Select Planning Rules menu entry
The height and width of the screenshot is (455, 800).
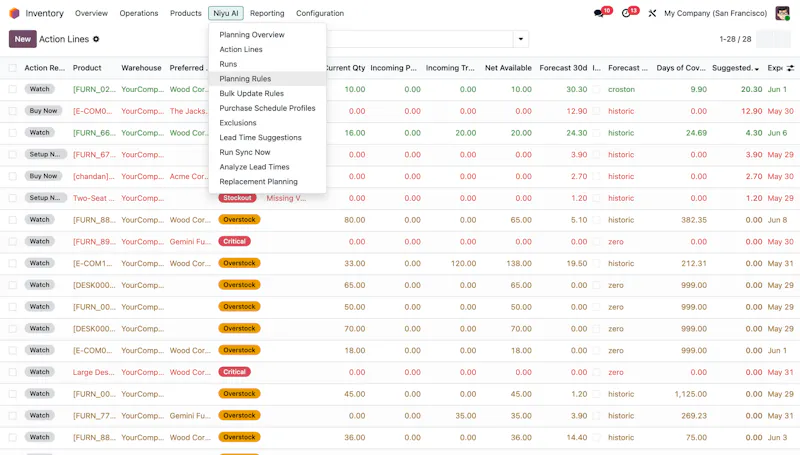(x=267, y=79)
